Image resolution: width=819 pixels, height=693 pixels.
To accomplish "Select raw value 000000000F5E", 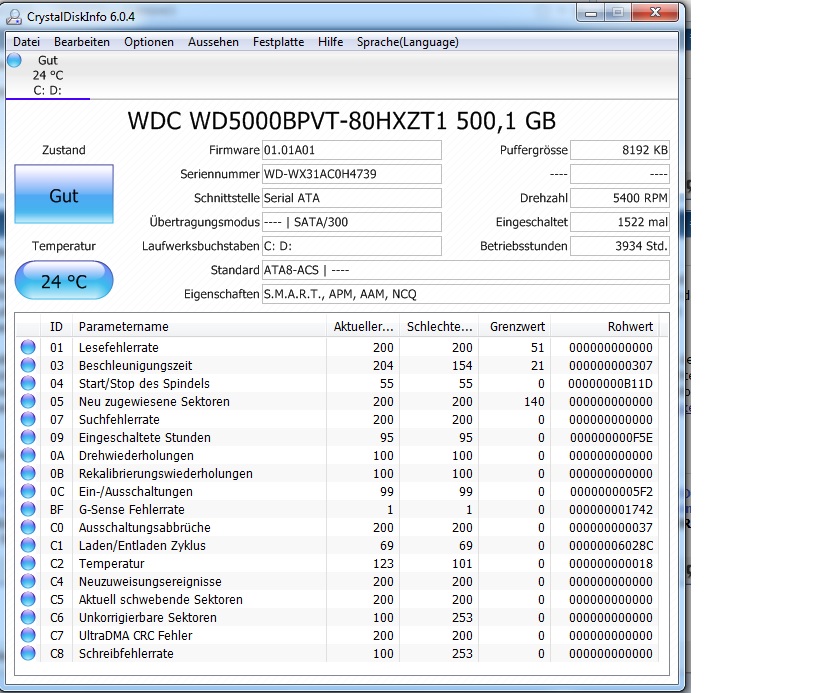I will [611, 438].
